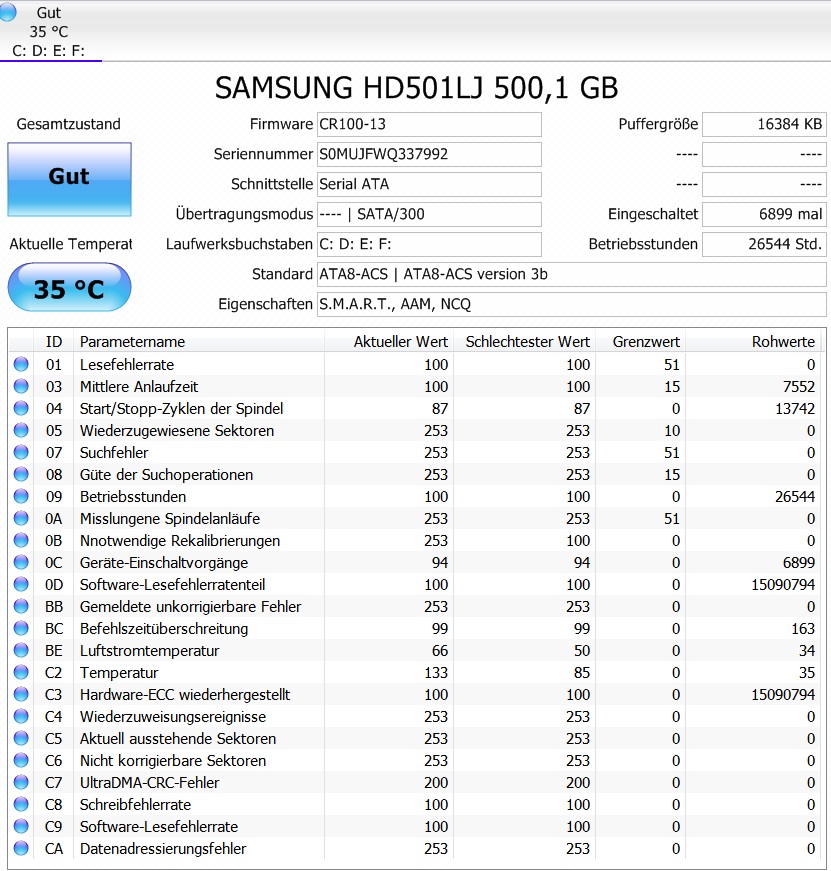Click the blue disk health icon beside top Gut
The height and width of the screenshot is (871, 831).
pos(8,13)
